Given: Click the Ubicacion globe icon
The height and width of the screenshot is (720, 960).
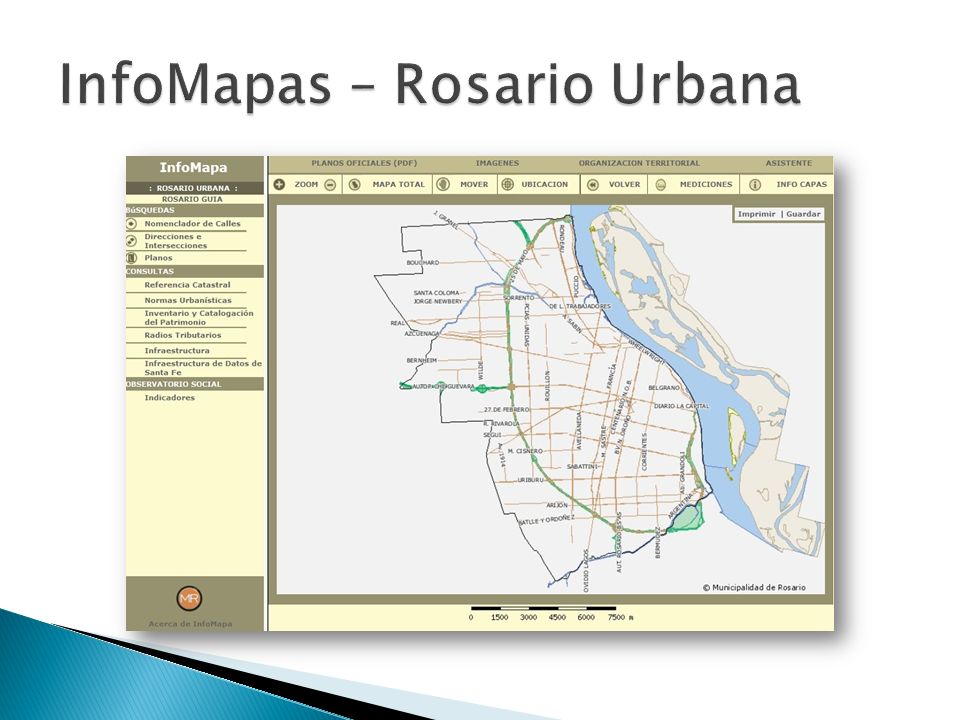Looking at the screenshot, I should pos(506,184).
